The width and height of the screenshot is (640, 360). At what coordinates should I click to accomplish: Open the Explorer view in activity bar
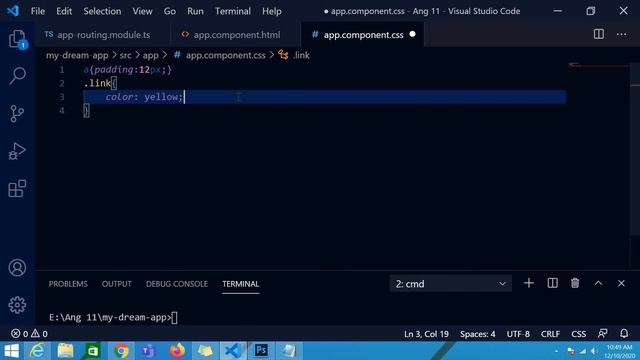17,39
